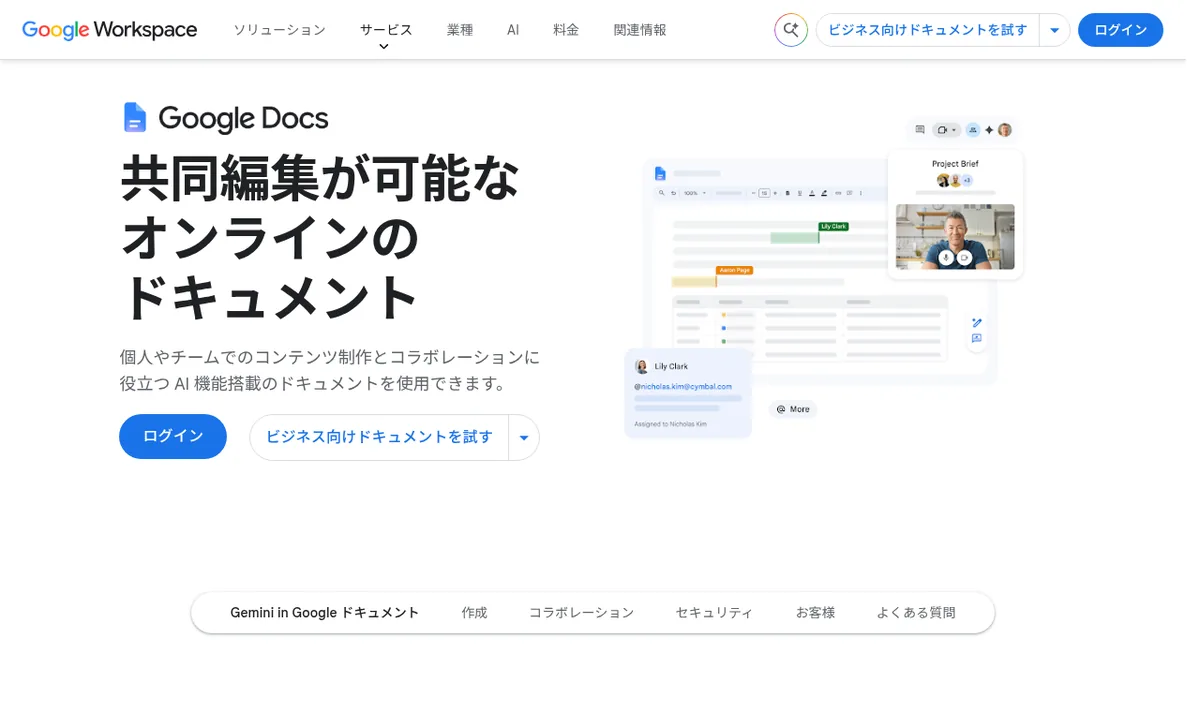Open the AI menu in the header
This screenshot has width=1200, height=712.
[513, 30]
